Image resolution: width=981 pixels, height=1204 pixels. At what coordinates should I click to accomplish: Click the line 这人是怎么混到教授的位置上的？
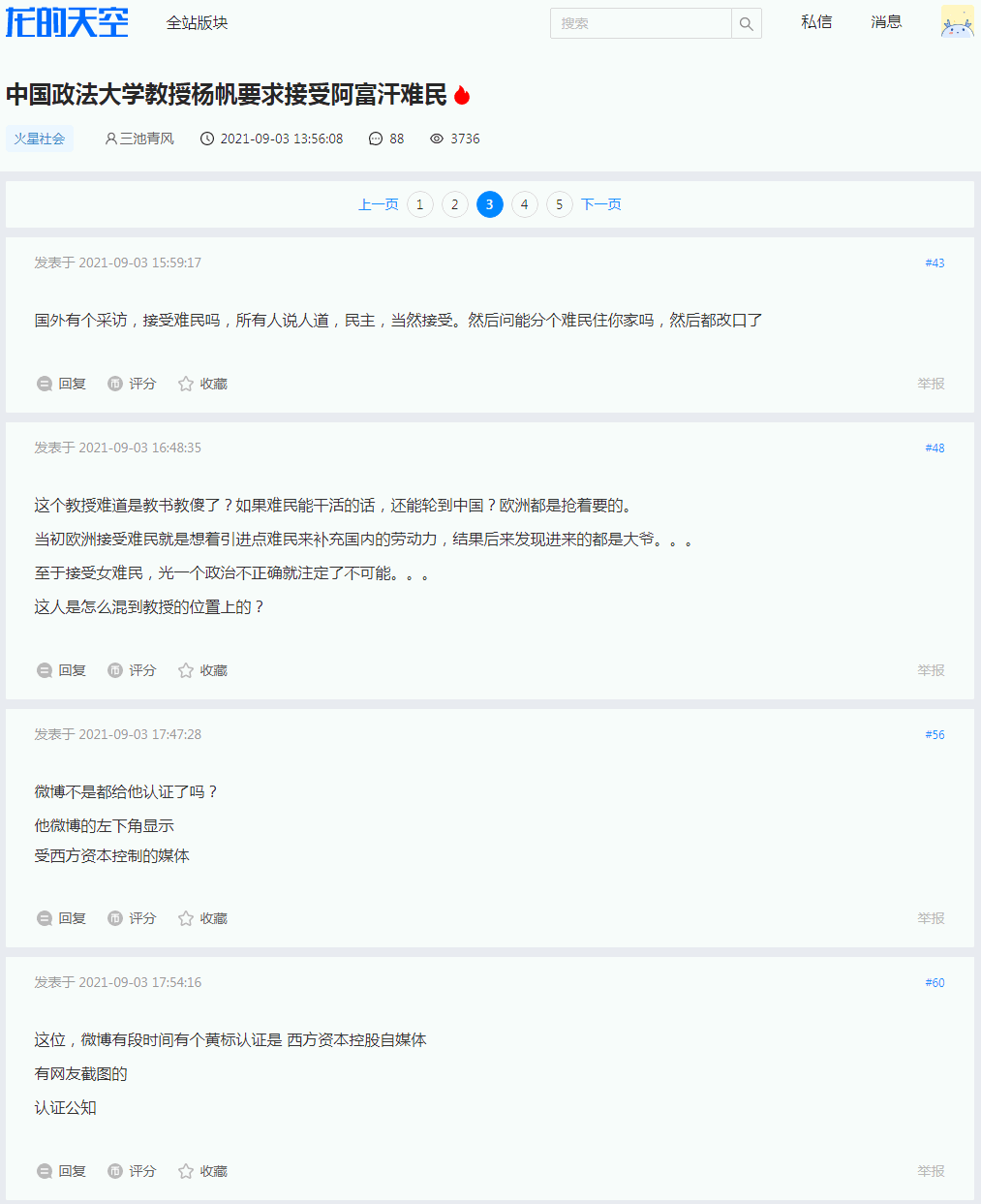[x=150, y=607]
